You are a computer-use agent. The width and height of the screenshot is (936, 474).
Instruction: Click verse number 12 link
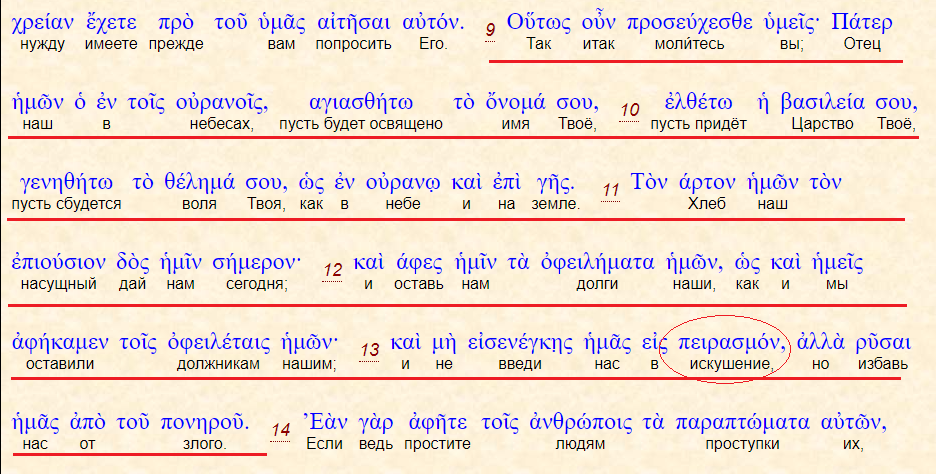(333, 269)
